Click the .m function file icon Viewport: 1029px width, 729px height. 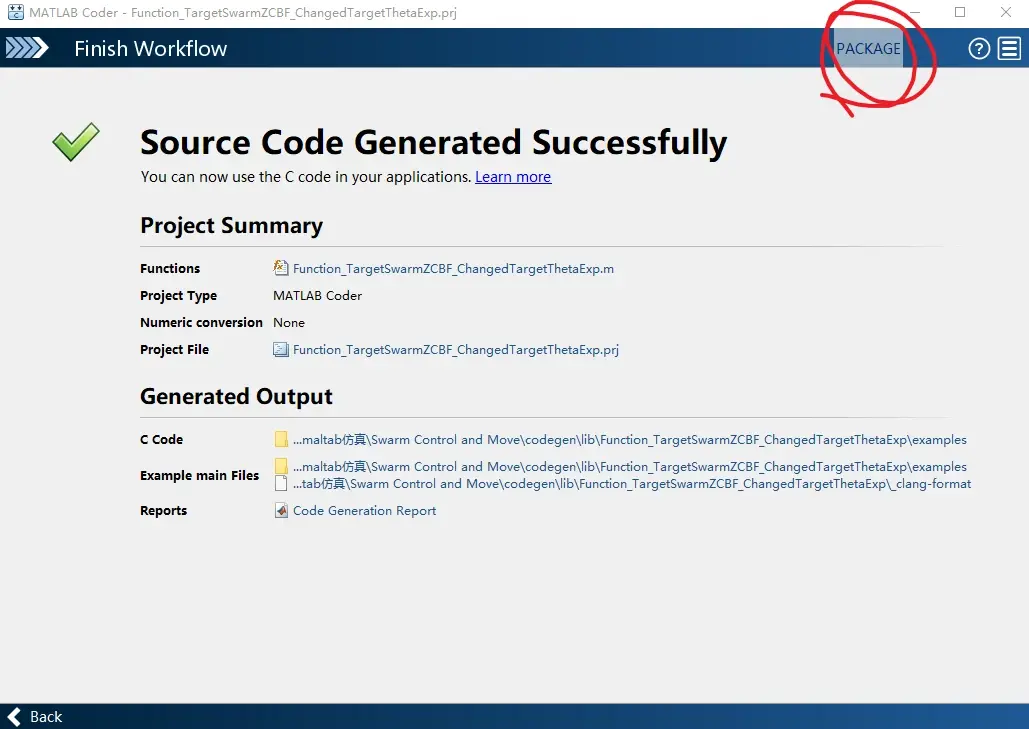[281, 268]
